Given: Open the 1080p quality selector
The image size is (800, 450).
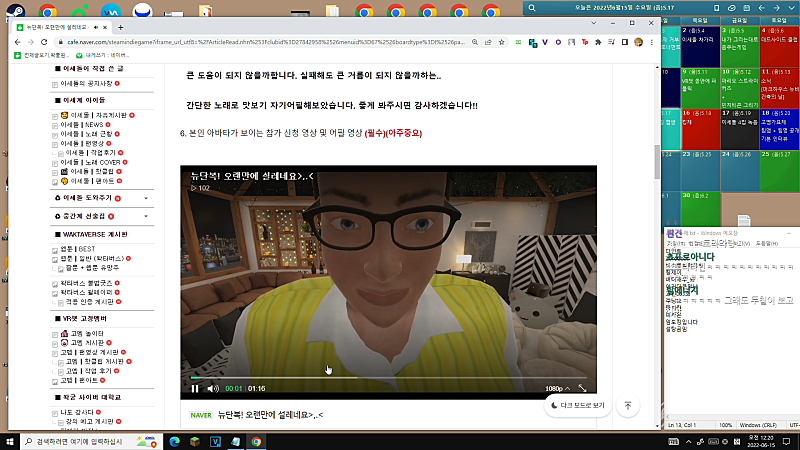Looking at the screenshot, I should [557, 389].
